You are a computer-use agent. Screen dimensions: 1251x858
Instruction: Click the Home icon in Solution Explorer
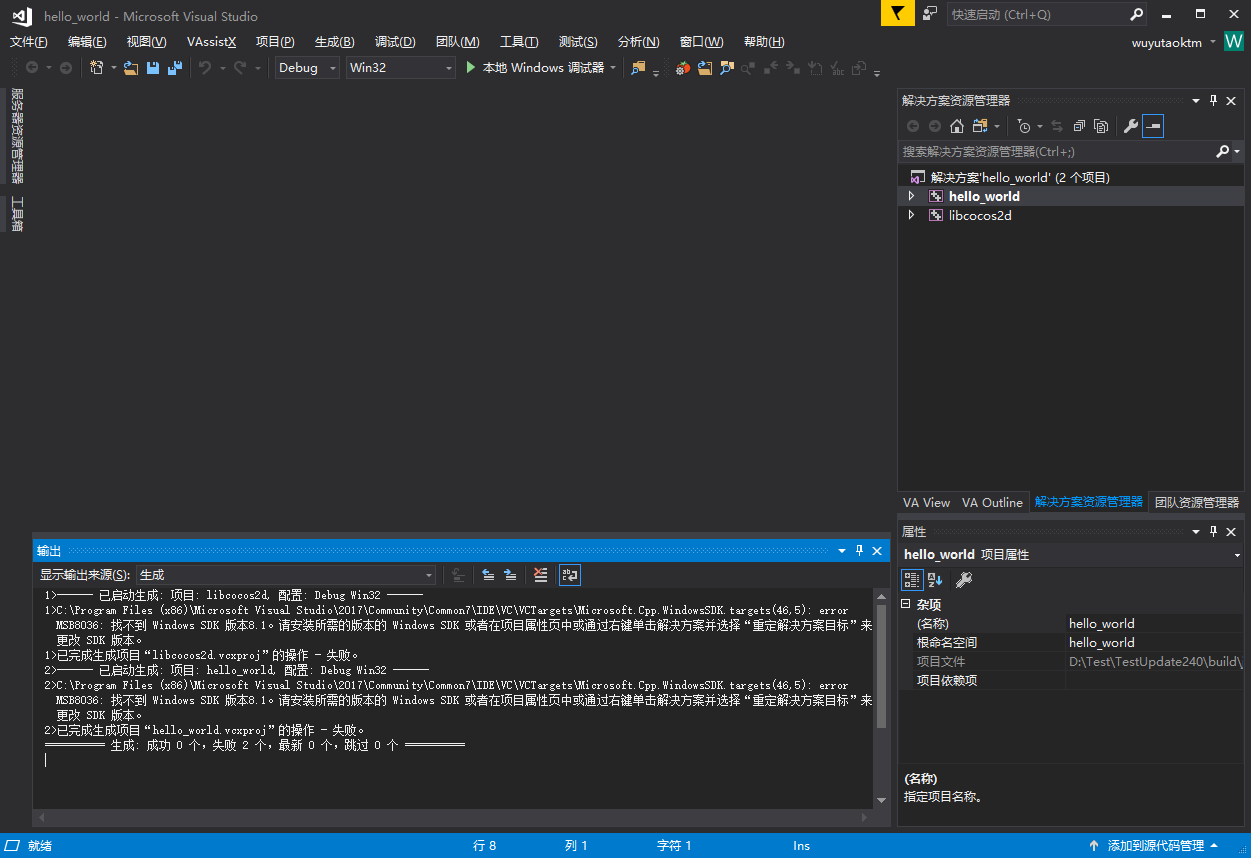[957, 126]
